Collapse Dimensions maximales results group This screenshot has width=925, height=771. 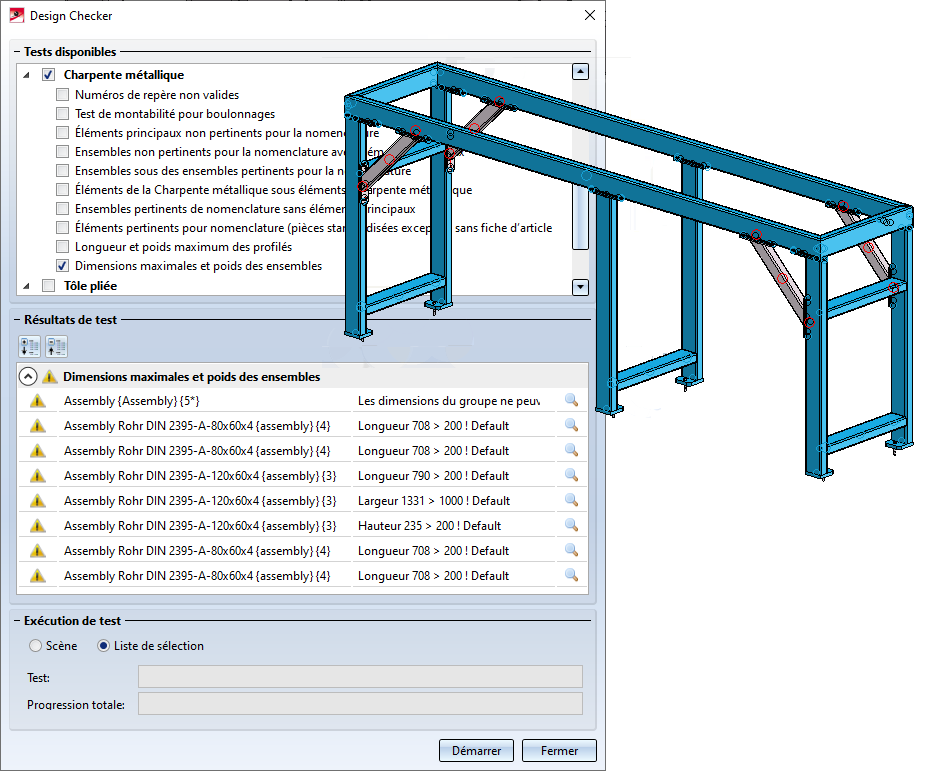pyautogui.click(x=28, y=377)
